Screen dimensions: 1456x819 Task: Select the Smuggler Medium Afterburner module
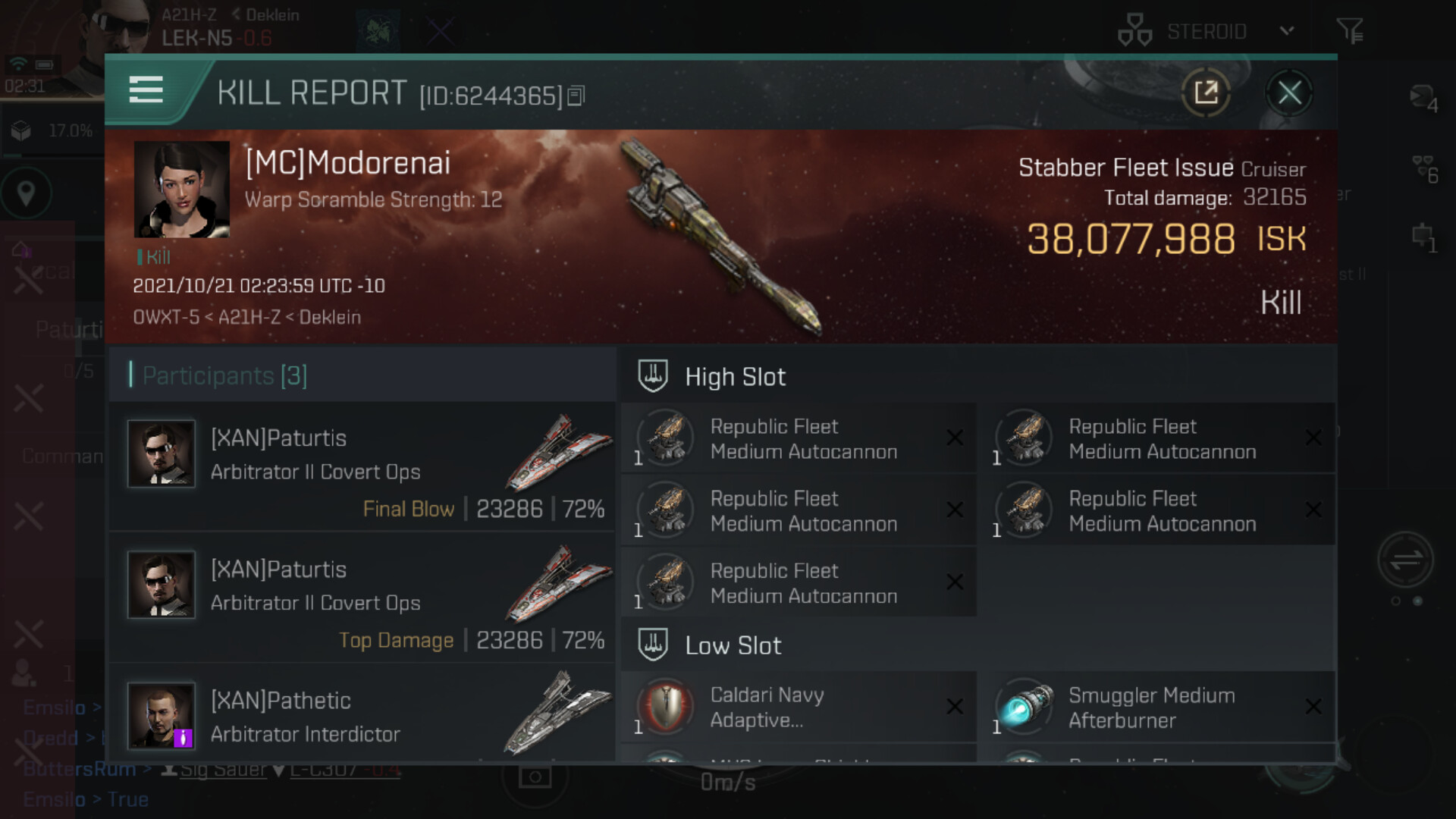pos(1157,707)
